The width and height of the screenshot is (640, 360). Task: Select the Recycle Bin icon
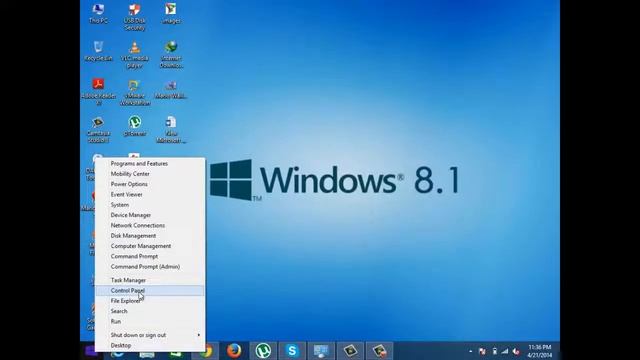pyautogui.click(x=98, y=51)
